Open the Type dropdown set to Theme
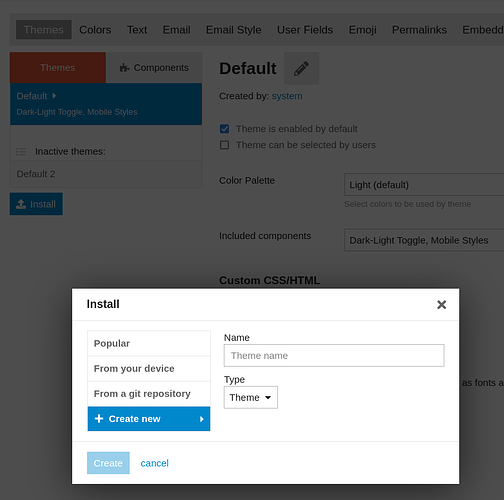Screen dimensions: 504x500 [x=251, y=397]
